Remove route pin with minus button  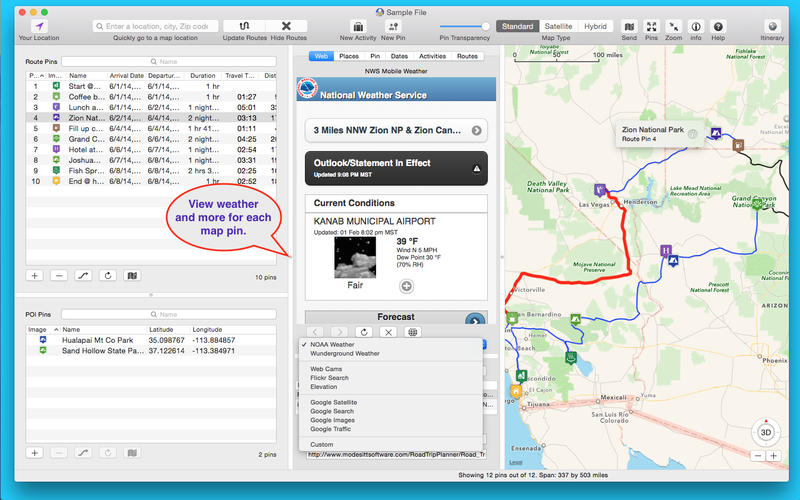[x=59, y=276]
